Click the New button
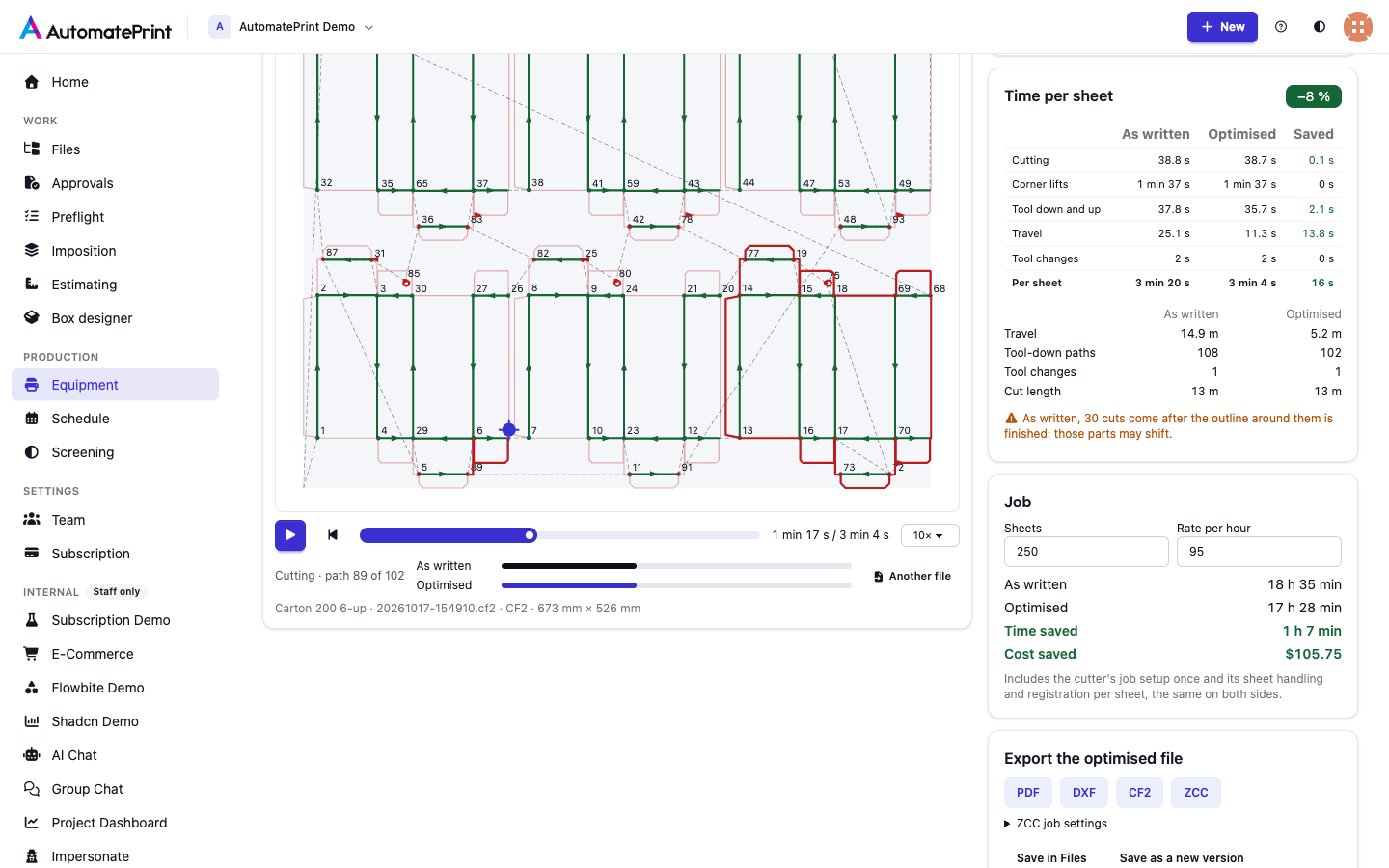 (x=1222, y=27)
